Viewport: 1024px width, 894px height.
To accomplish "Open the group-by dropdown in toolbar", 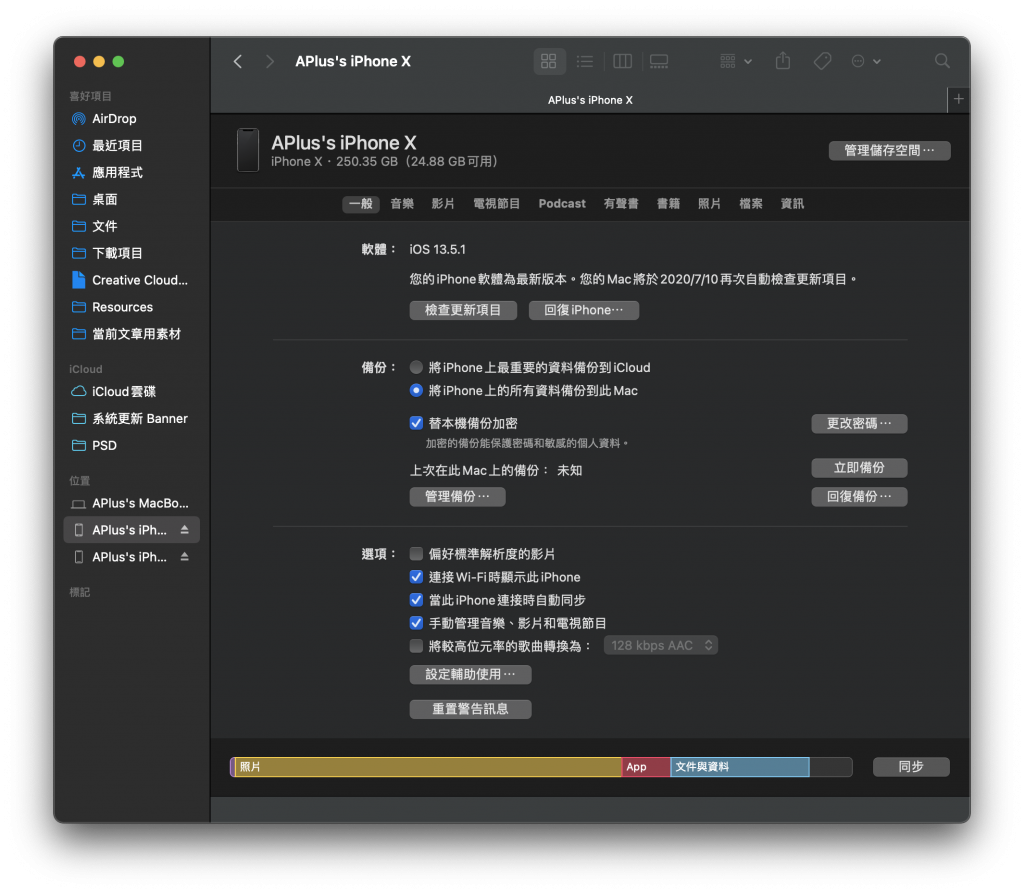I will click(736, 61).
